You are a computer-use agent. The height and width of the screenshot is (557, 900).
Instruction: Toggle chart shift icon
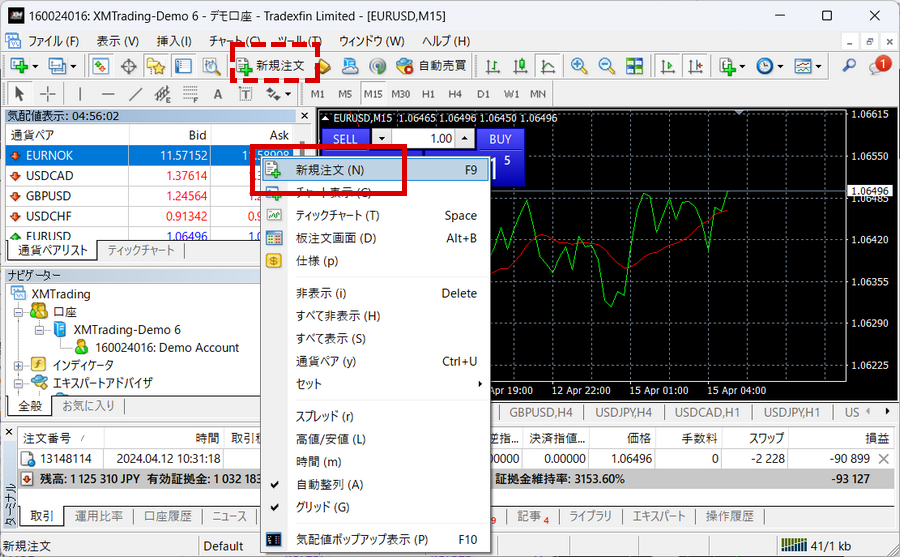(x=695, y=66)
